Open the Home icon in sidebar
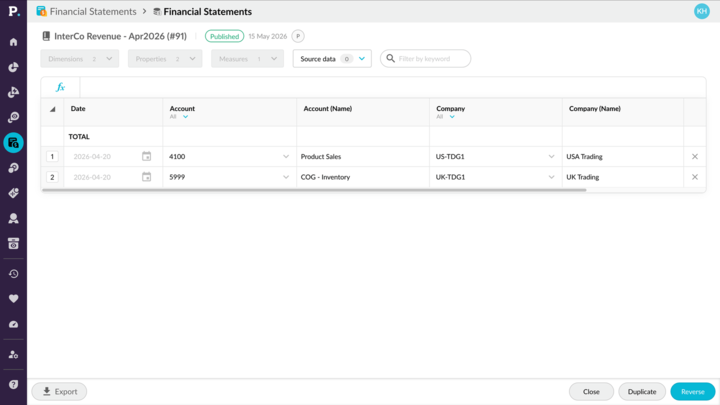Viewport: 720px width, 405px height. [x=13, y=42]
